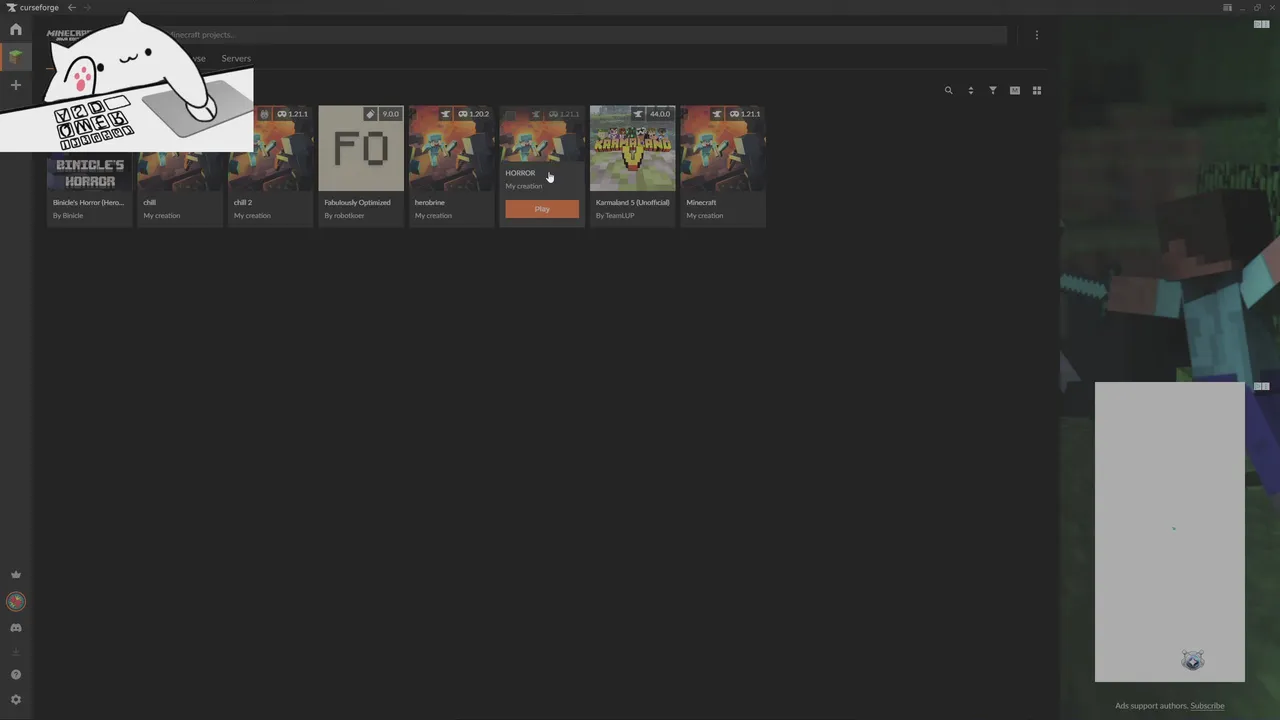Screen dimensions: 1280x720
Task: Open the chill 2 profile thumbnail
Action: click(x=270, y=148)
